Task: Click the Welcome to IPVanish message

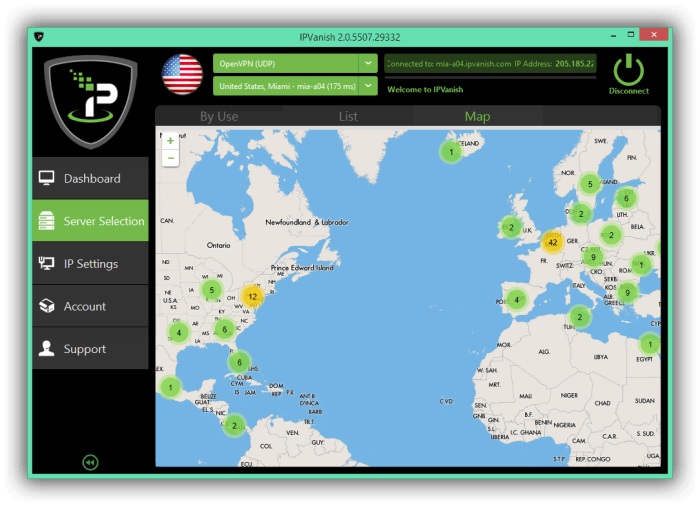Action: [425, 89]
